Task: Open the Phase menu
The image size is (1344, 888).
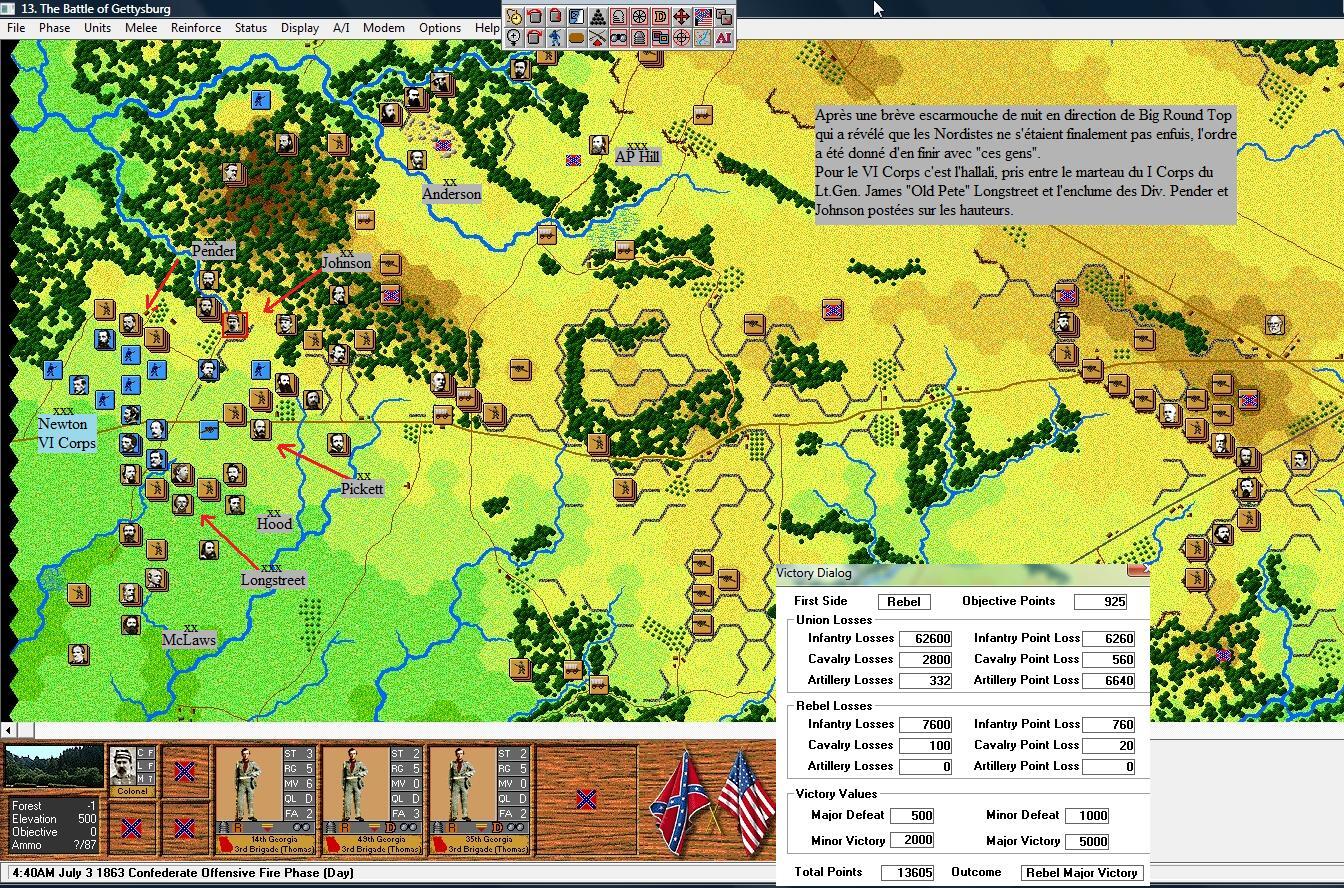Action: (54, 28)
